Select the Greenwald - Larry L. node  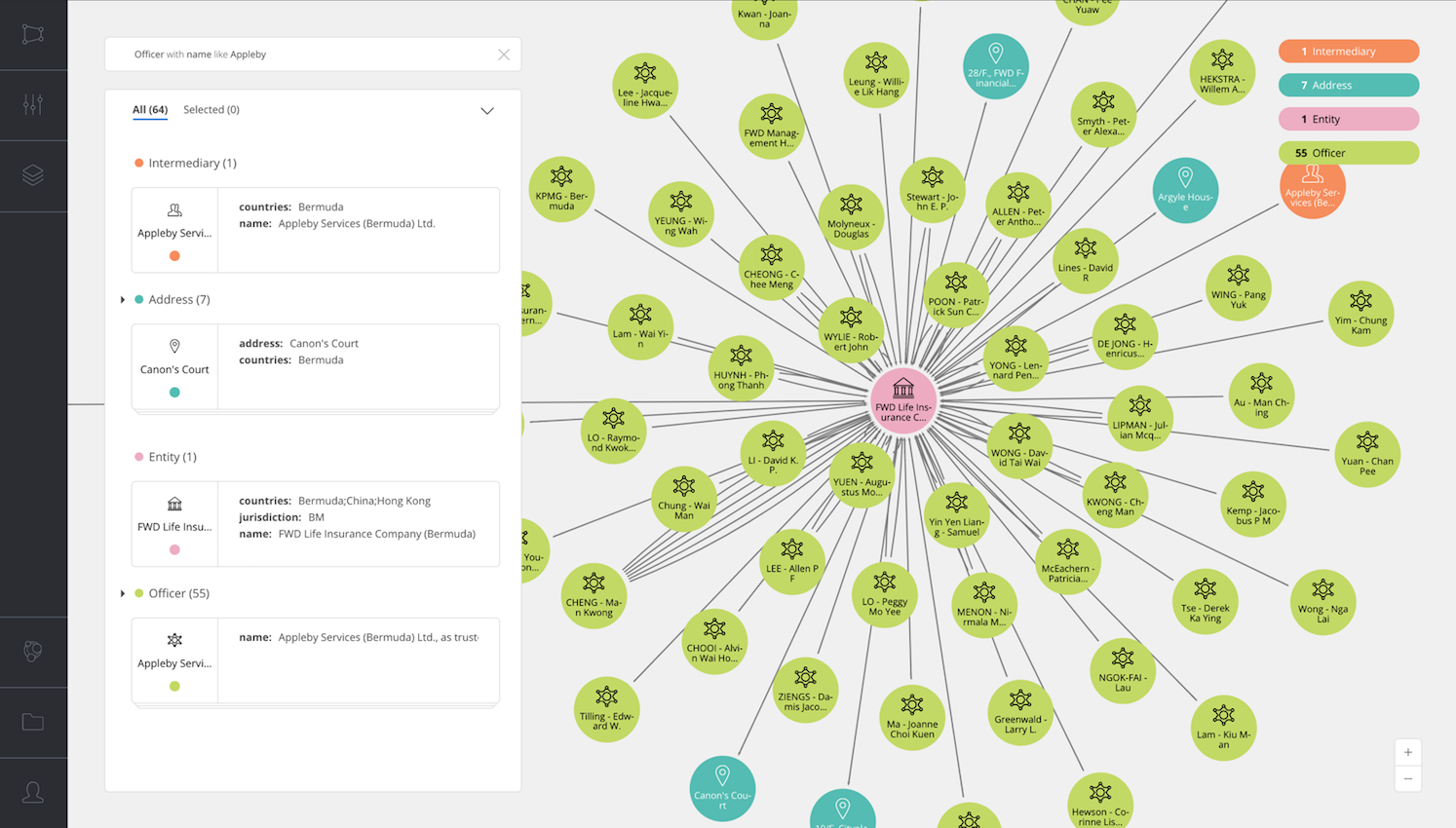click(x=1020, y=713)
